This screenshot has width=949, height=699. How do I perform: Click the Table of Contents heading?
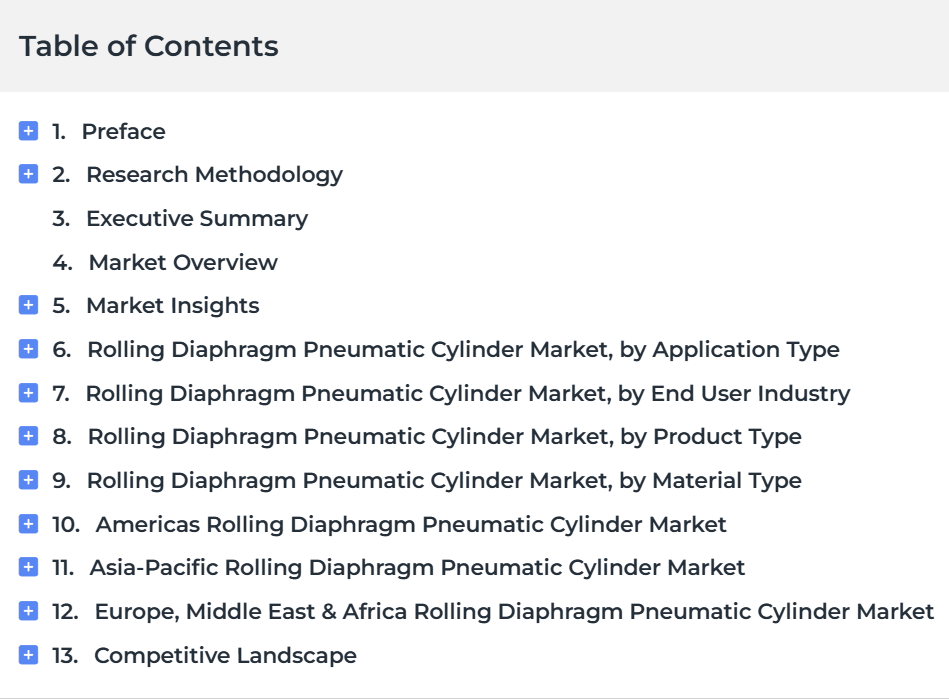149,46
